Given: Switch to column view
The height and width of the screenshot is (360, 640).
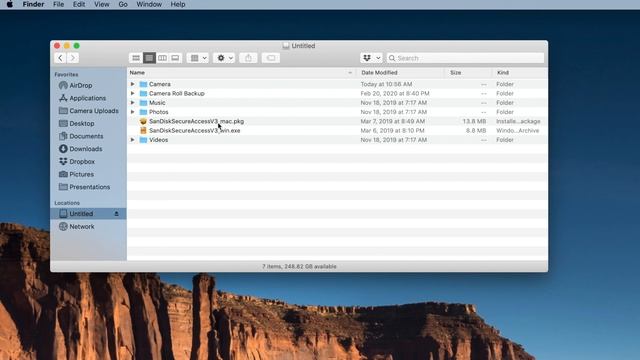Looking at the screenshot, I should [x=162, y=58].
